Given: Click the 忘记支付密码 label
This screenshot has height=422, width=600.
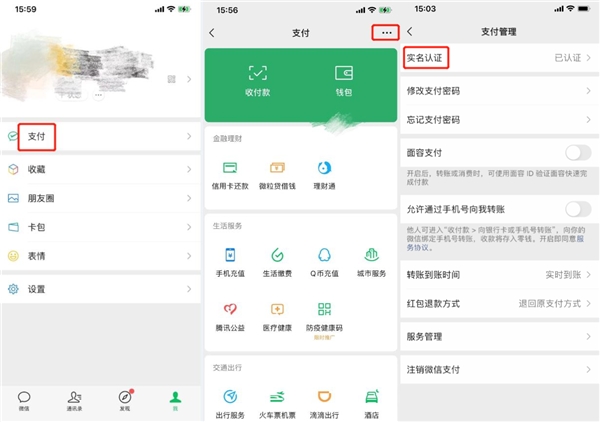Looking at the screenshot, I should point(433,120).
